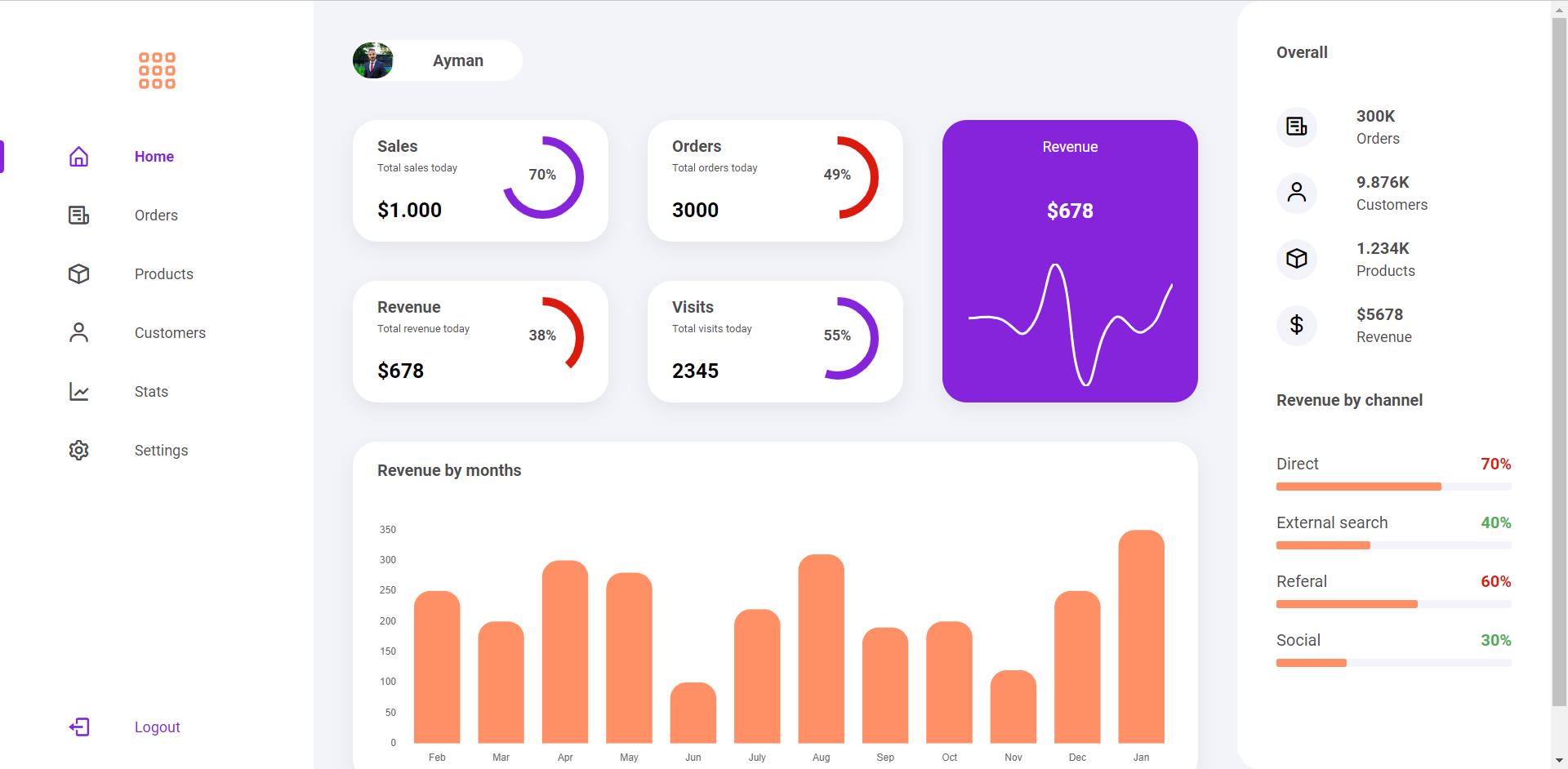Click the Overall Customers person icon
This screenshot has height=769, width=1568.
(1297, 193)
